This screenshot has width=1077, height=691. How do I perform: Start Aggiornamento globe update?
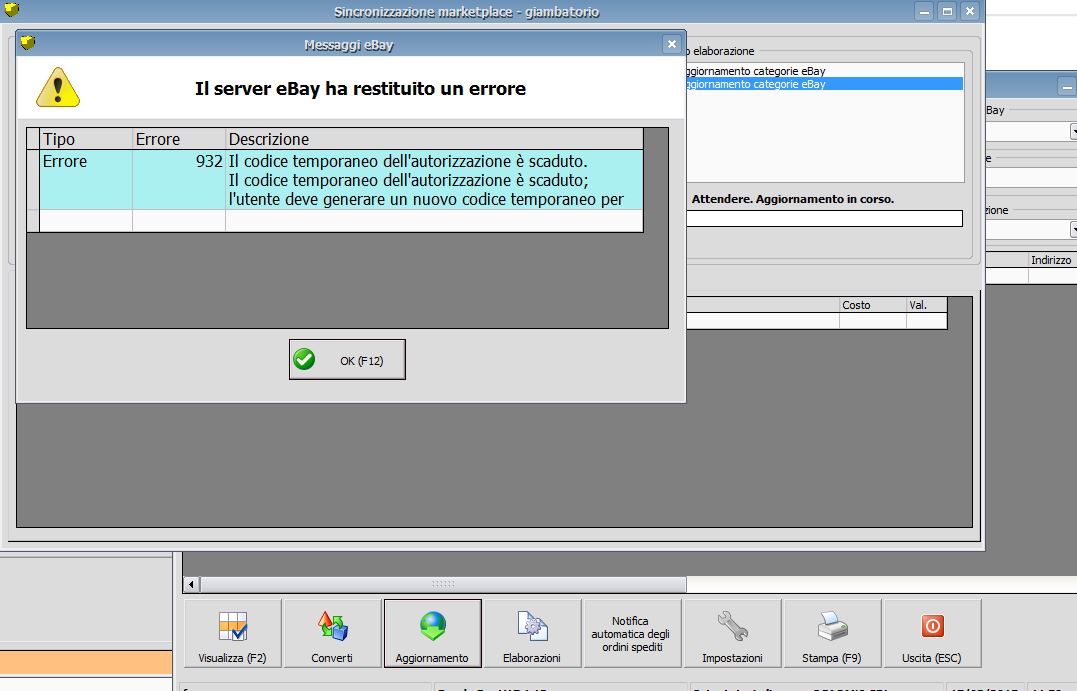click(433, 633)
